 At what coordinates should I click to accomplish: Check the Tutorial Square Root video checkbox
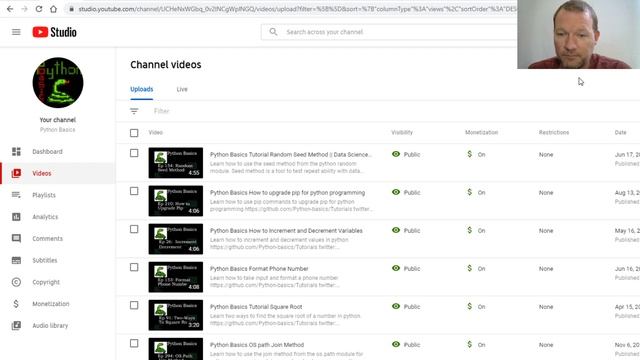tap(134, 305)
